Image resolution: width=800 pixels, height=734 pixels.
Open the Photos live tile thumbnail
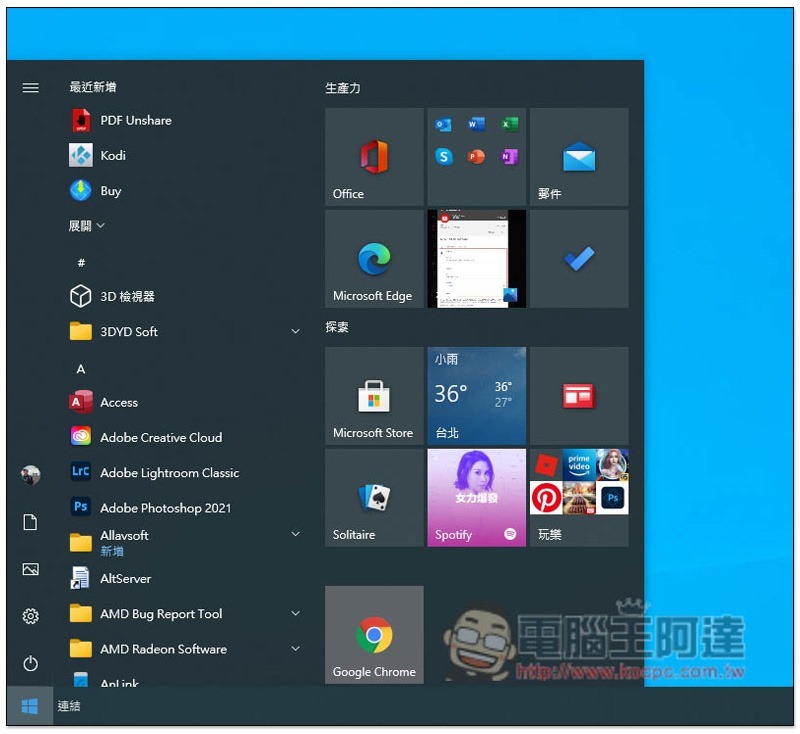click(x=477, y=259)
